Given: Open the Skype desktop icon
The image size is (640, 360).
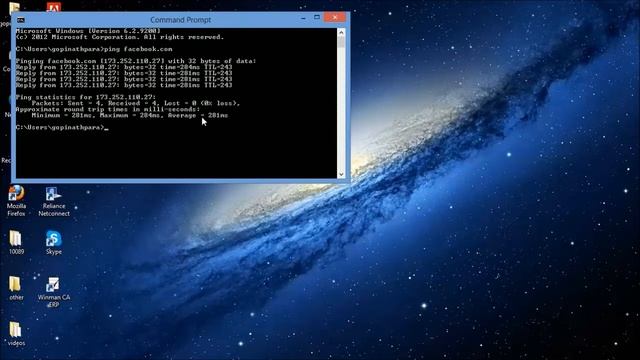Looking at the screenshot, I should point(53,243).
